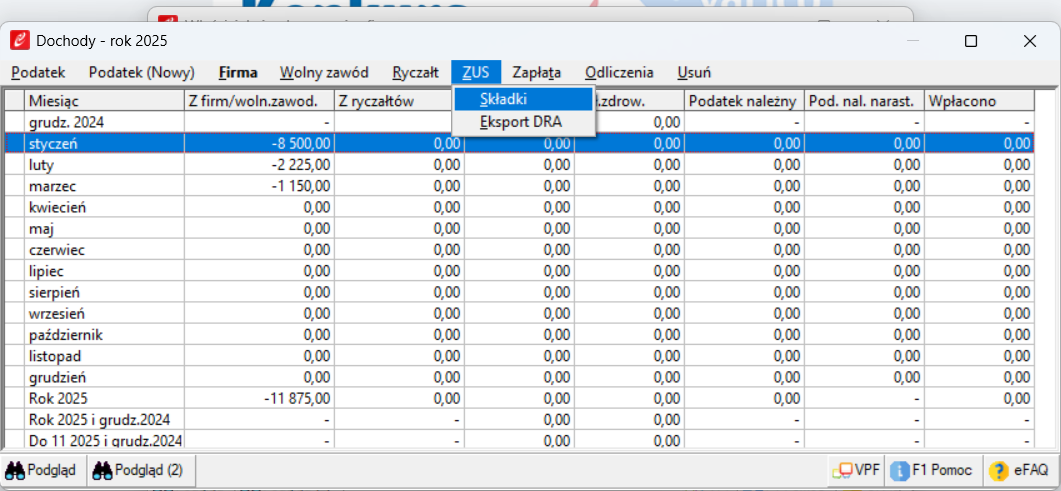Select the grudz. 2024 row

click(x=520, y=122)
